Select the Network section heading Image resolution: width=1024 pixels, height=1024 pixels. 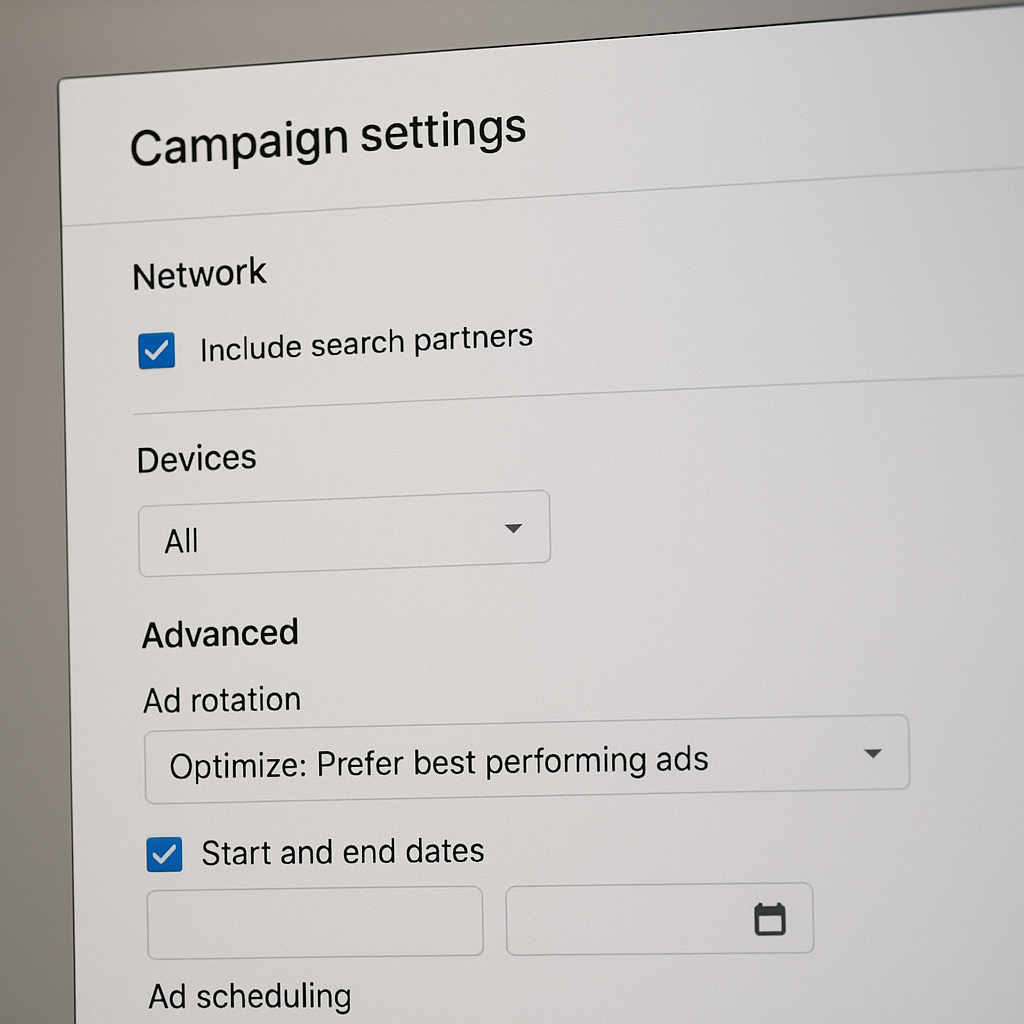coord(200,275)
